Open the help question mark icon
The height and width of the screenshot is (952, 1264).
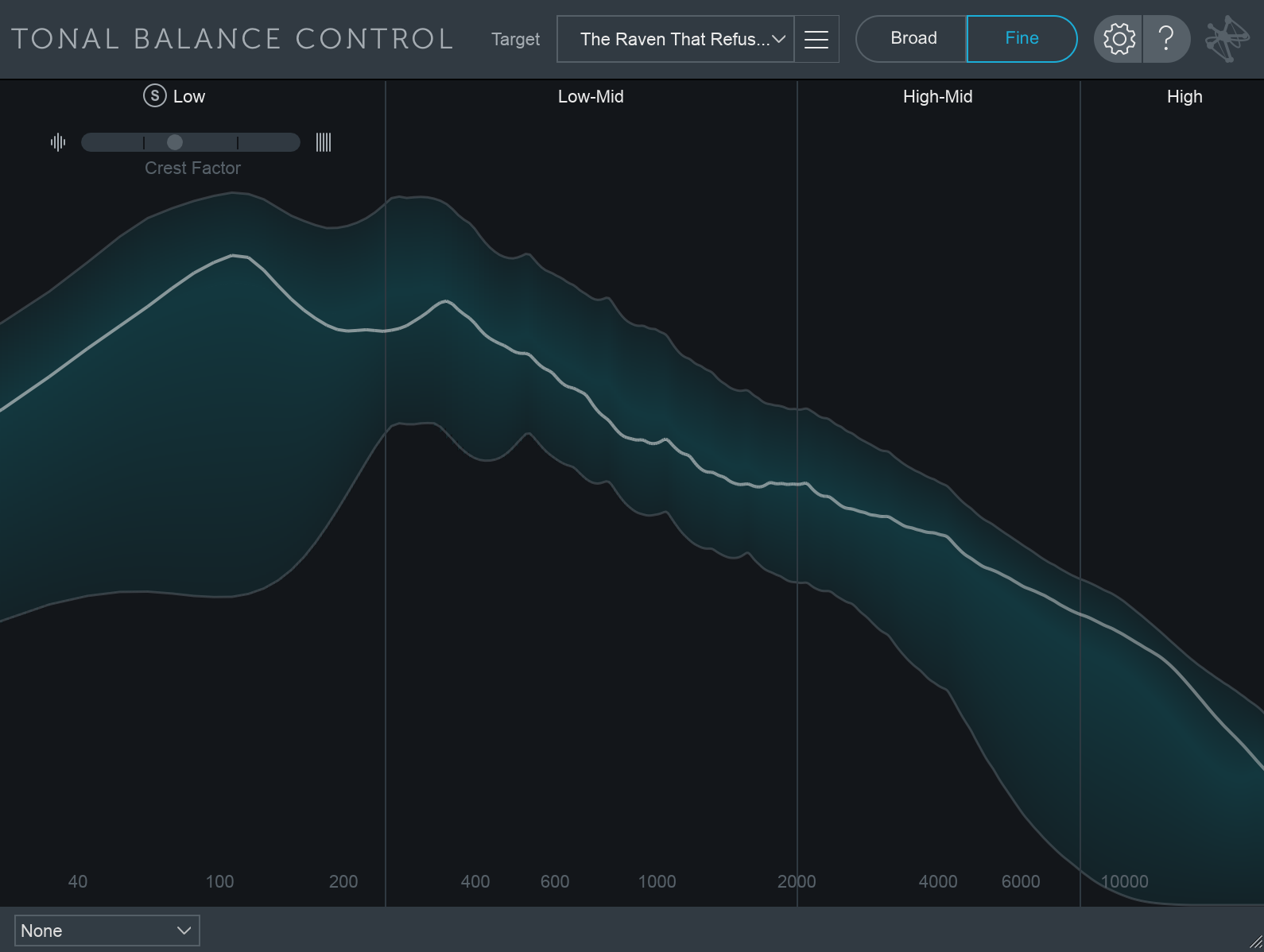1166,39
